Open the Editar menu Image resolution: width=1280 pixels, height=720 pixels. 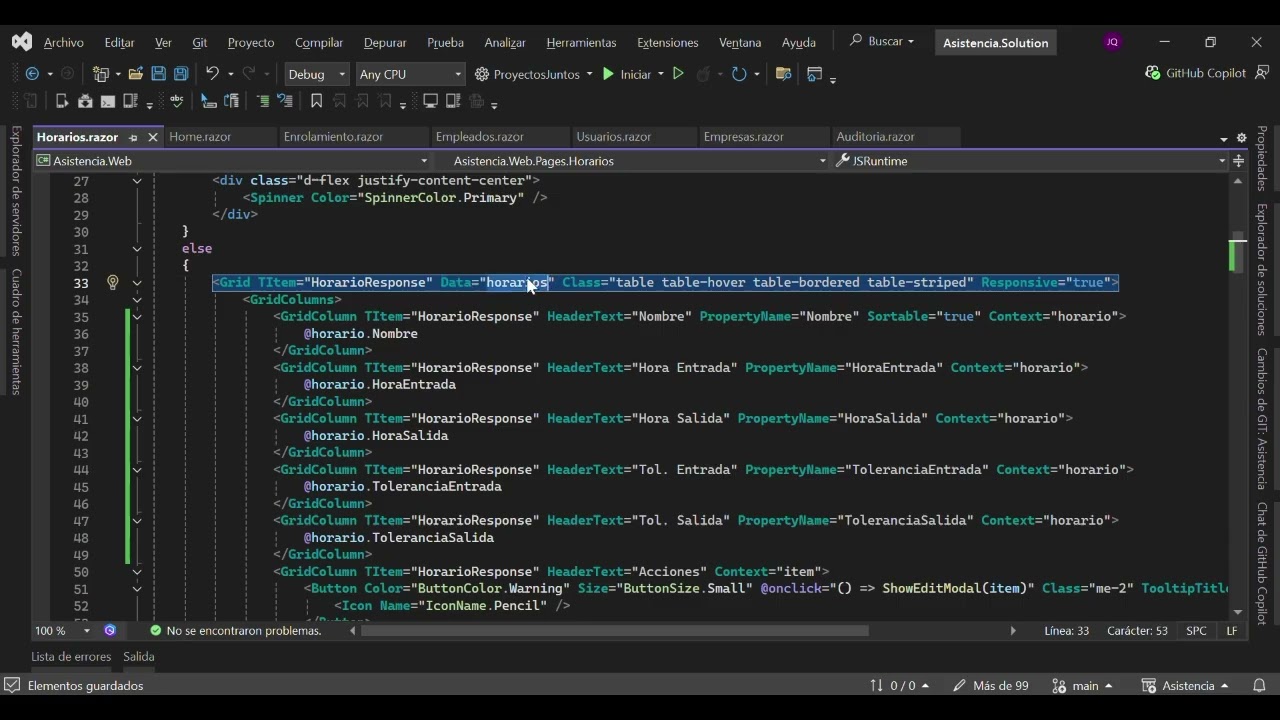point(119,42)
